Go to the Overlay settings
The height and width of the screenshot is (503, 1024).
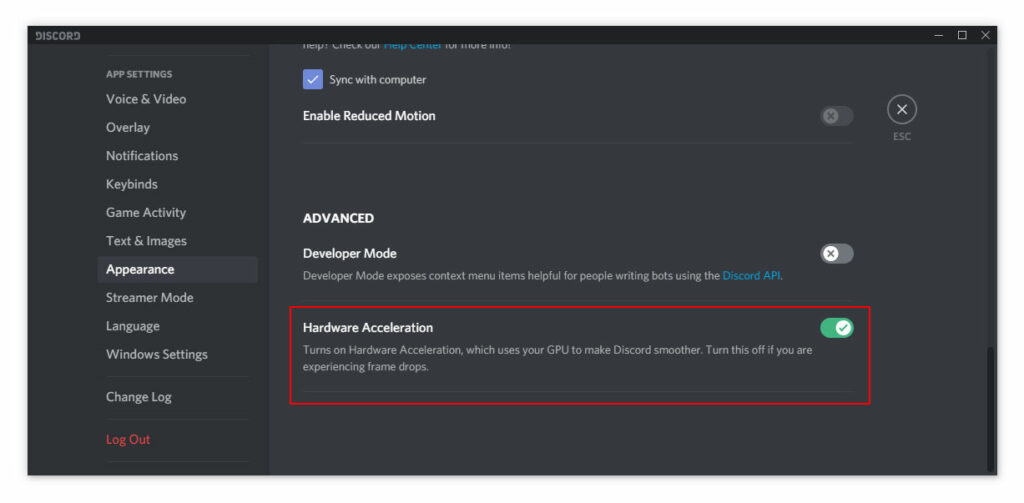click(177, 127)
